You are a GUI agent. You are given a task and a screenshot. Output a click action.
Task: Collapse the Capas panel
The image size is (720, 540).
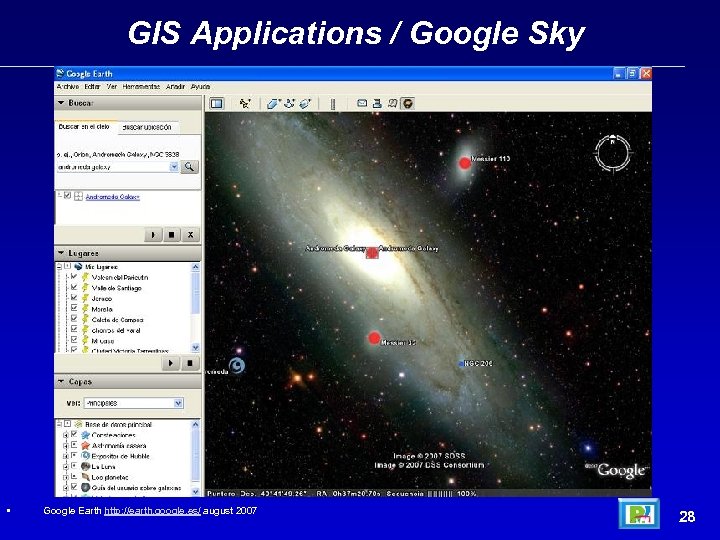pos(61,382)
